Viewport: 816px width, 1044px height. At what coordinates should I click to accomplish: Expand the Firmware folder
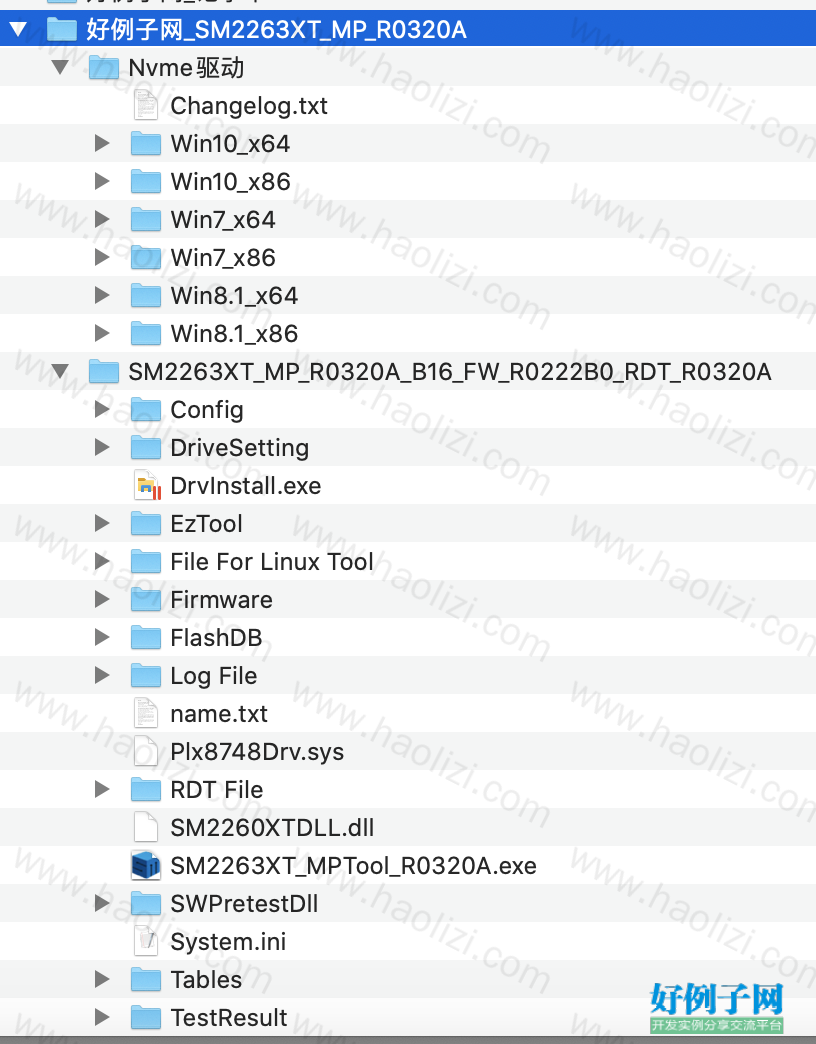pos(102,599)
